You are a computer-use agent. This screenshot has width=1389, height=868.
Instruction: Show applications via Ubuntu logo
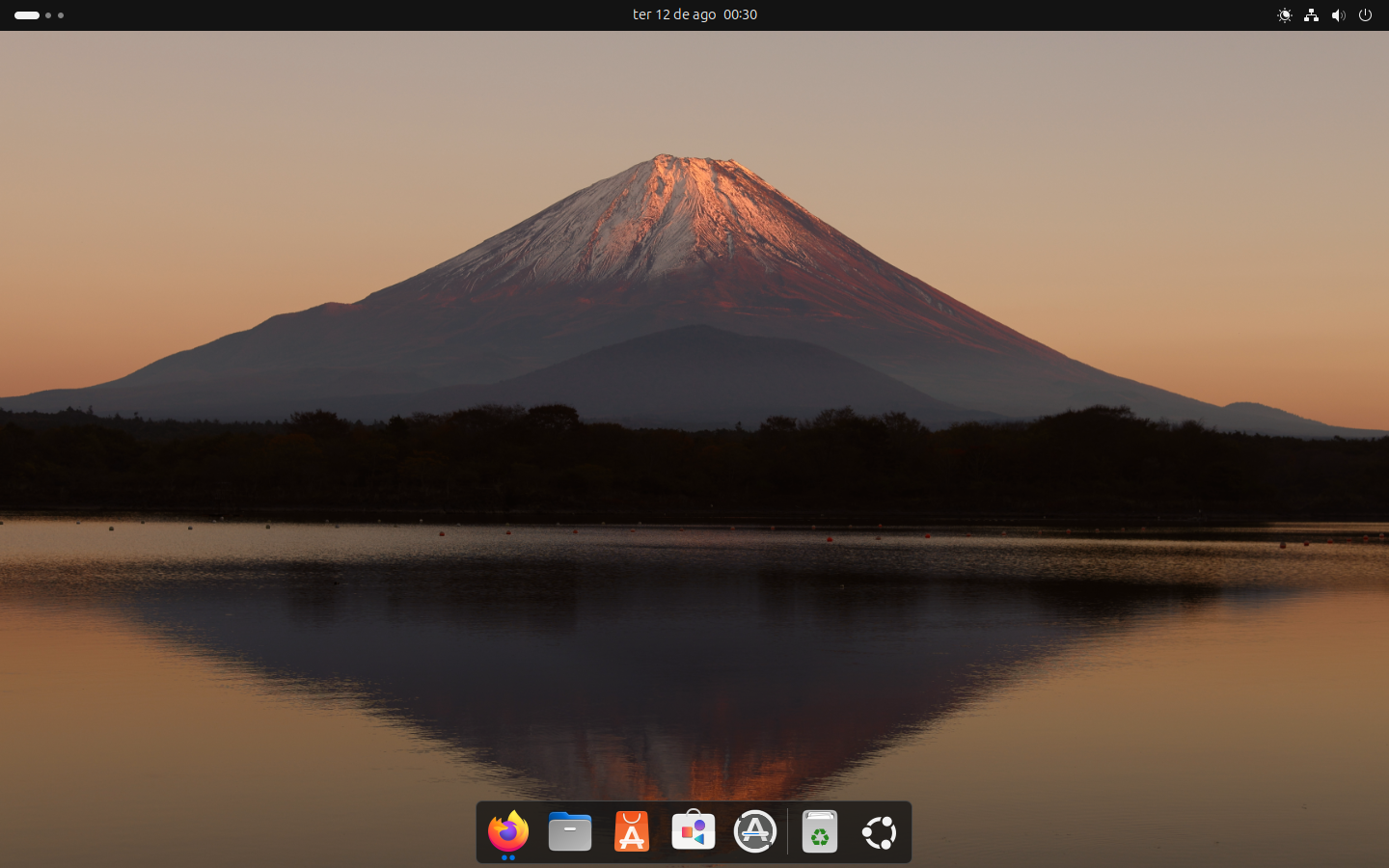pos(880,832)
